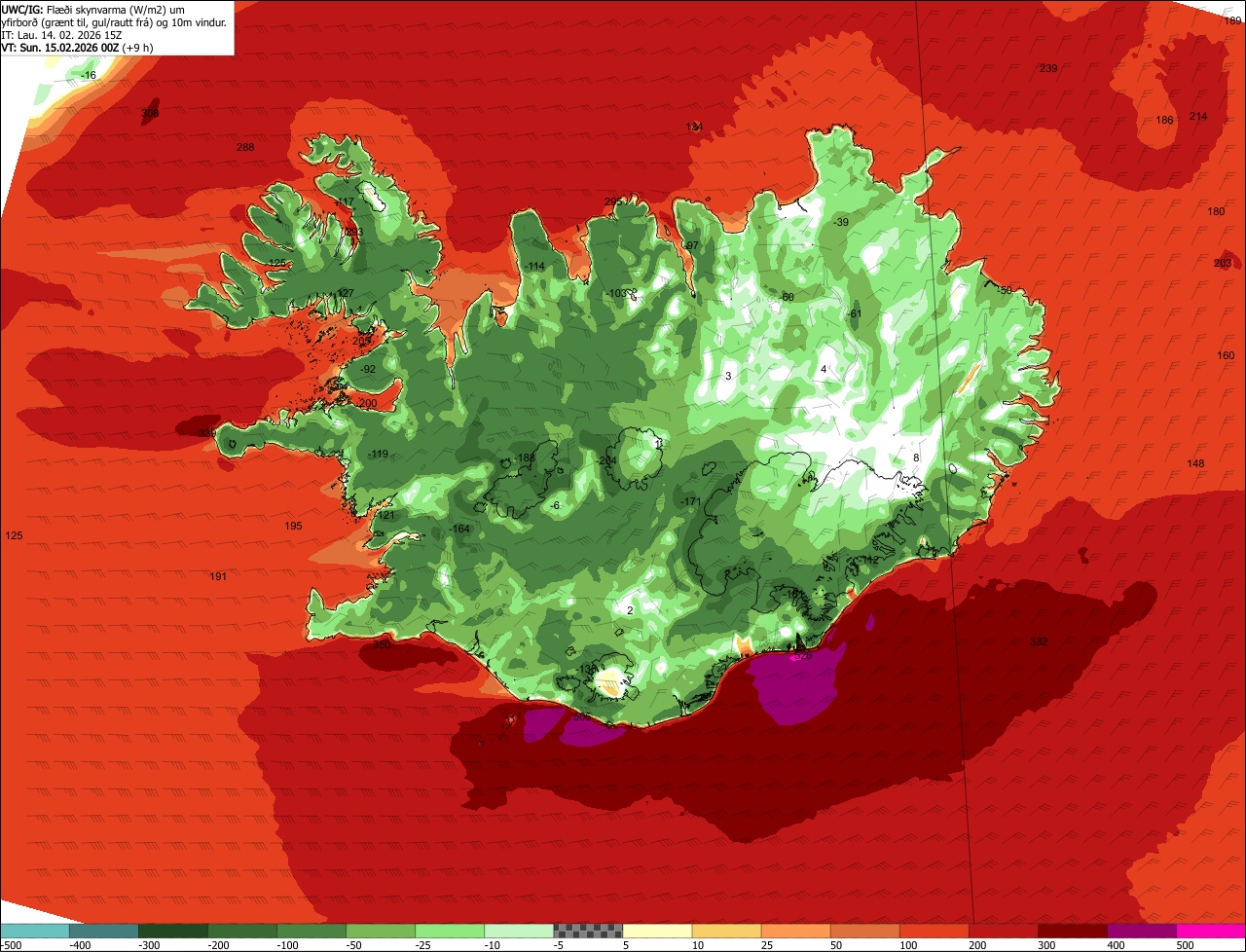Select the dark teal -400 to -300 legend swatch
Viewport: 1246px width, 952px height.
[x=104, y=930]
